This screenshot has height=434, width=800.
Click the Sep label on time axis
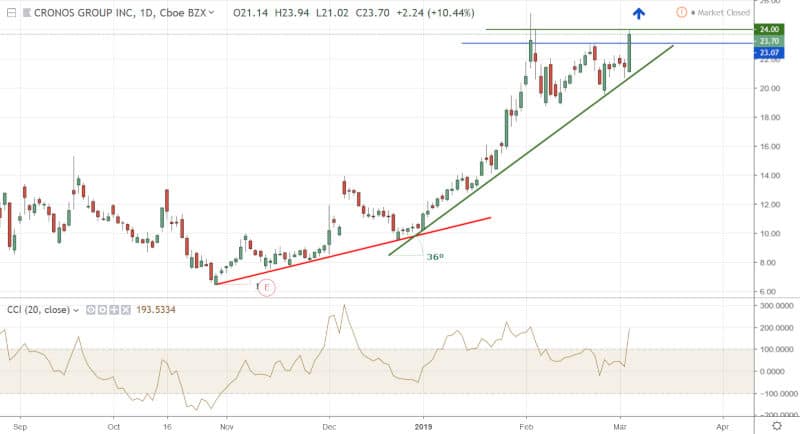click(x=20, y=426)
